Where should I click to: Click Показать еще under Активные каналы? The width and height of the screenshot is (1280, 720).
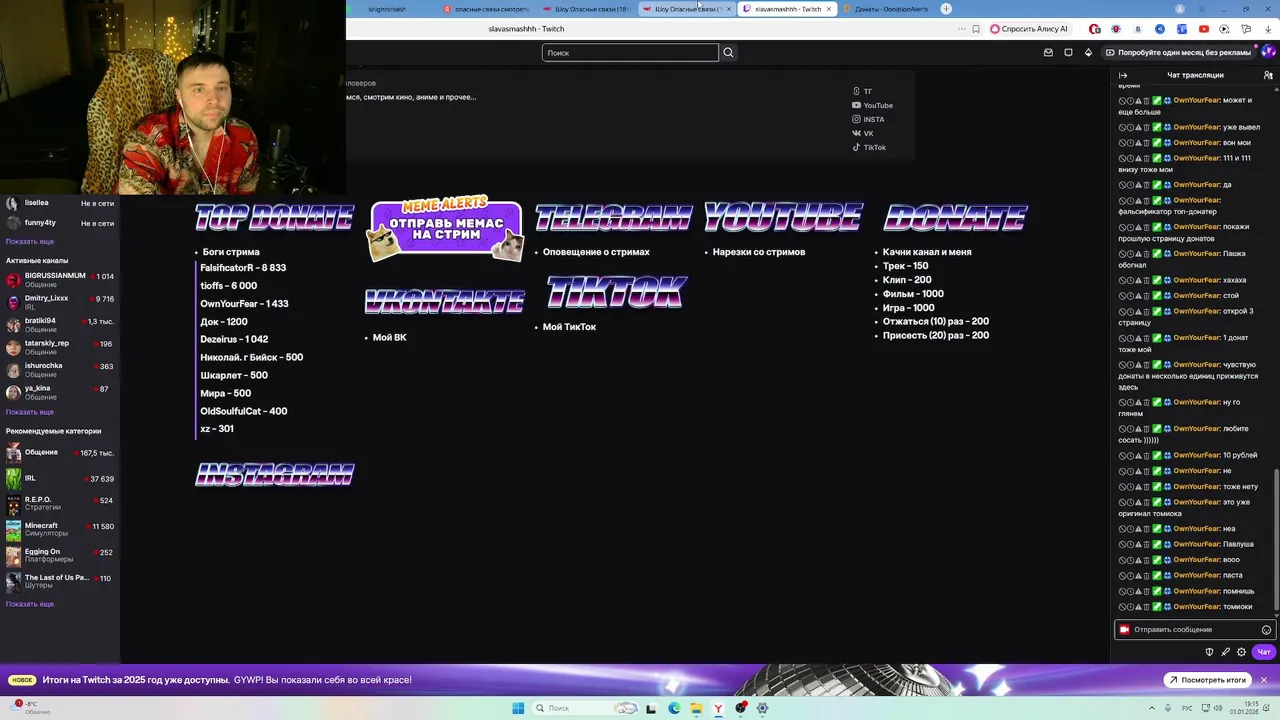click(30, 412)
